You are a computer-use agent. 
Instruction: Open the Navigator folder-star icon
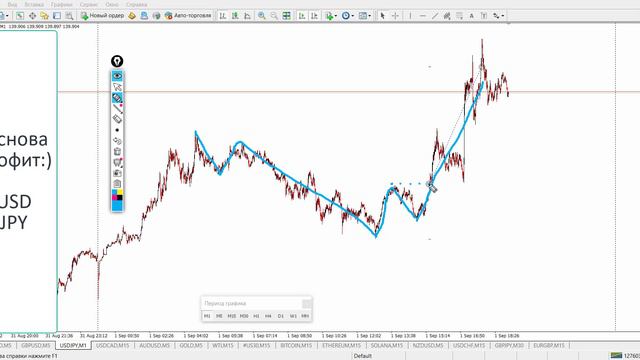pyautogui.click(x=44, y=16)
